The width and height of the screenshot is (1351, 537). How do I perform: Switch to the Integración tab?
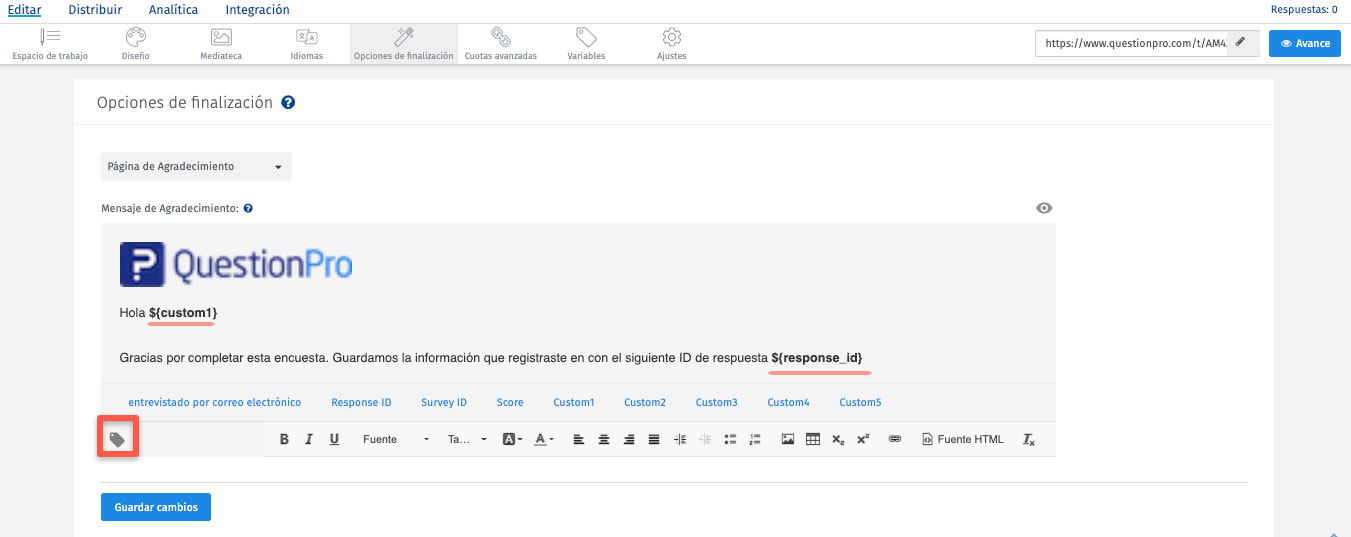[x=258, y=10]
